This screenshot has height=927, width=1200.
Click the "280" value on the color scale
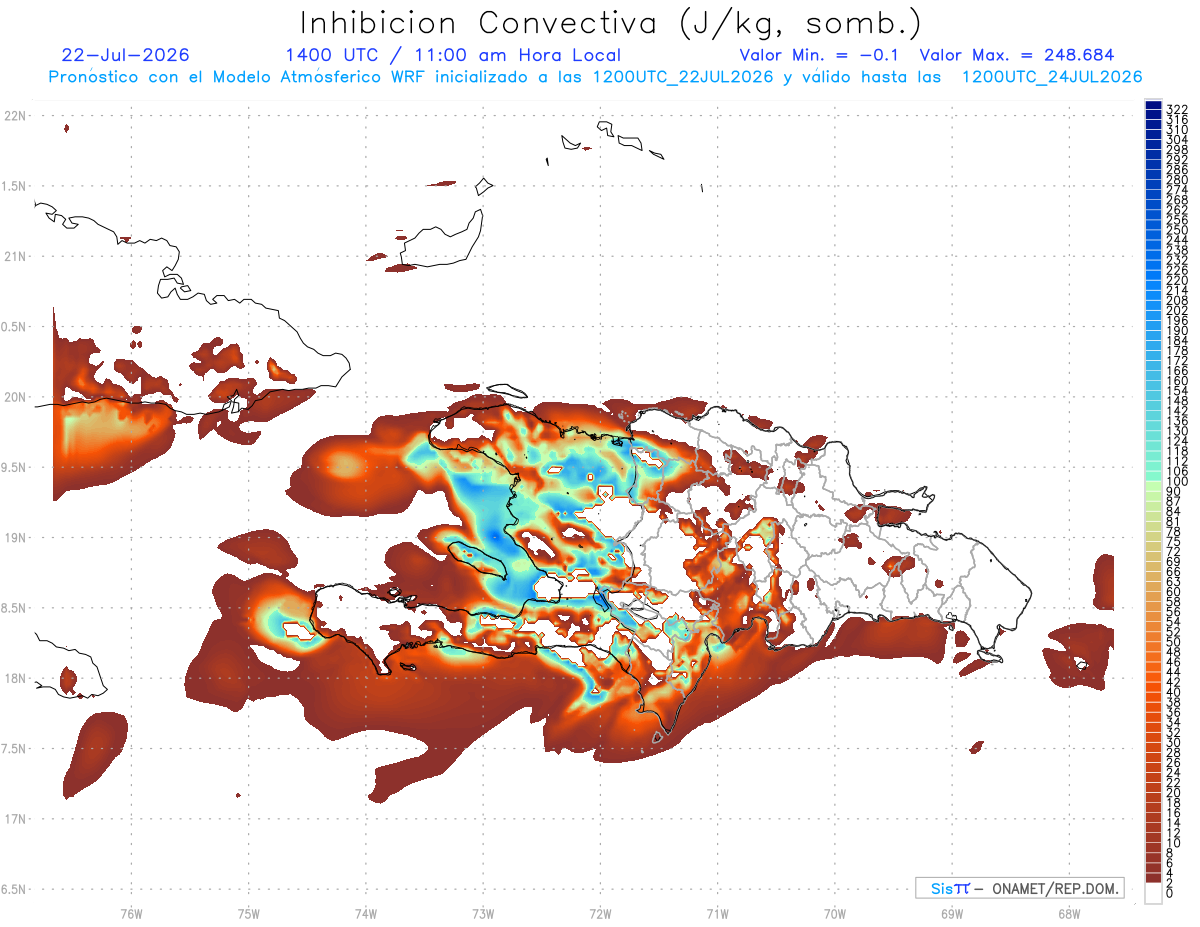tap(1177, 179)
